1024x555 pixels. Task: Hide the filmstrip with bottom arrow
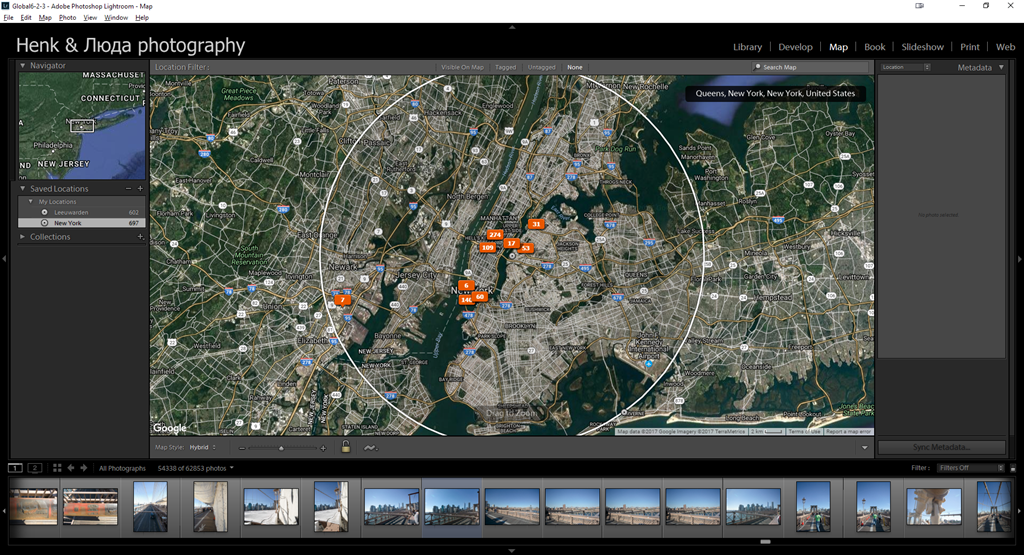(512, 551)
